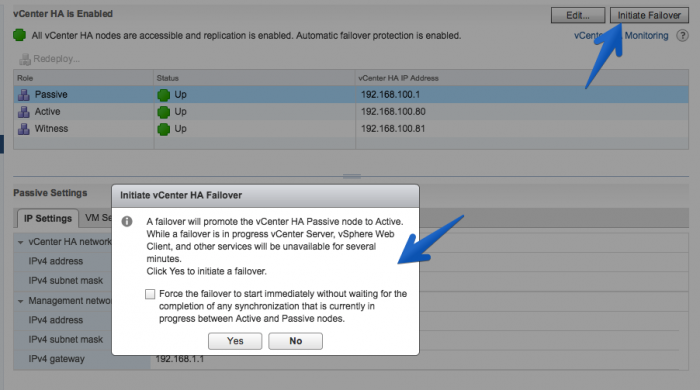Collapse the vCenter HA network section
The height and width of the screenshot is (390, 700).
pos(21,242)
